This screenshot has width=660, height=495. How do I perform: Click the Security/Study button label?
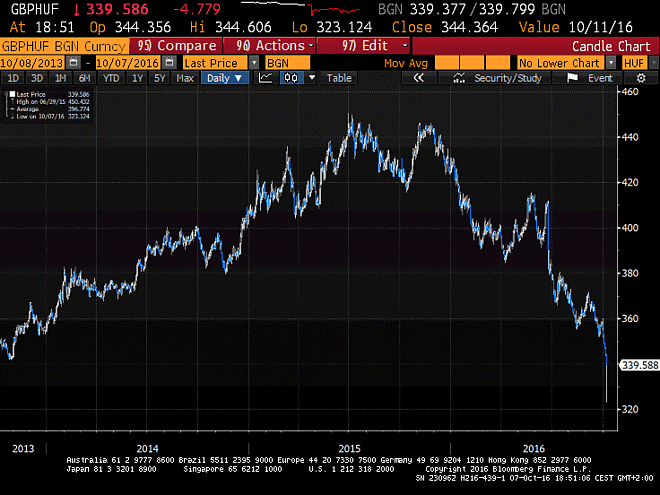[x=508, y=78]
